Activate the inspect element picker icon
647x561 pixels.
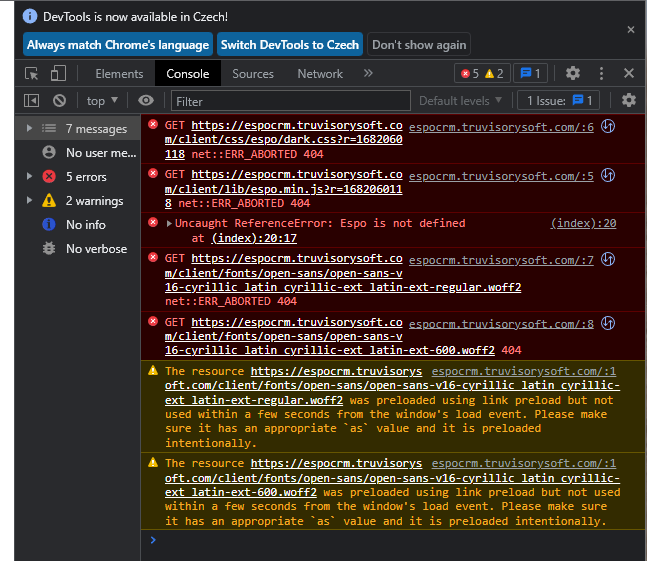coord(32,73)
